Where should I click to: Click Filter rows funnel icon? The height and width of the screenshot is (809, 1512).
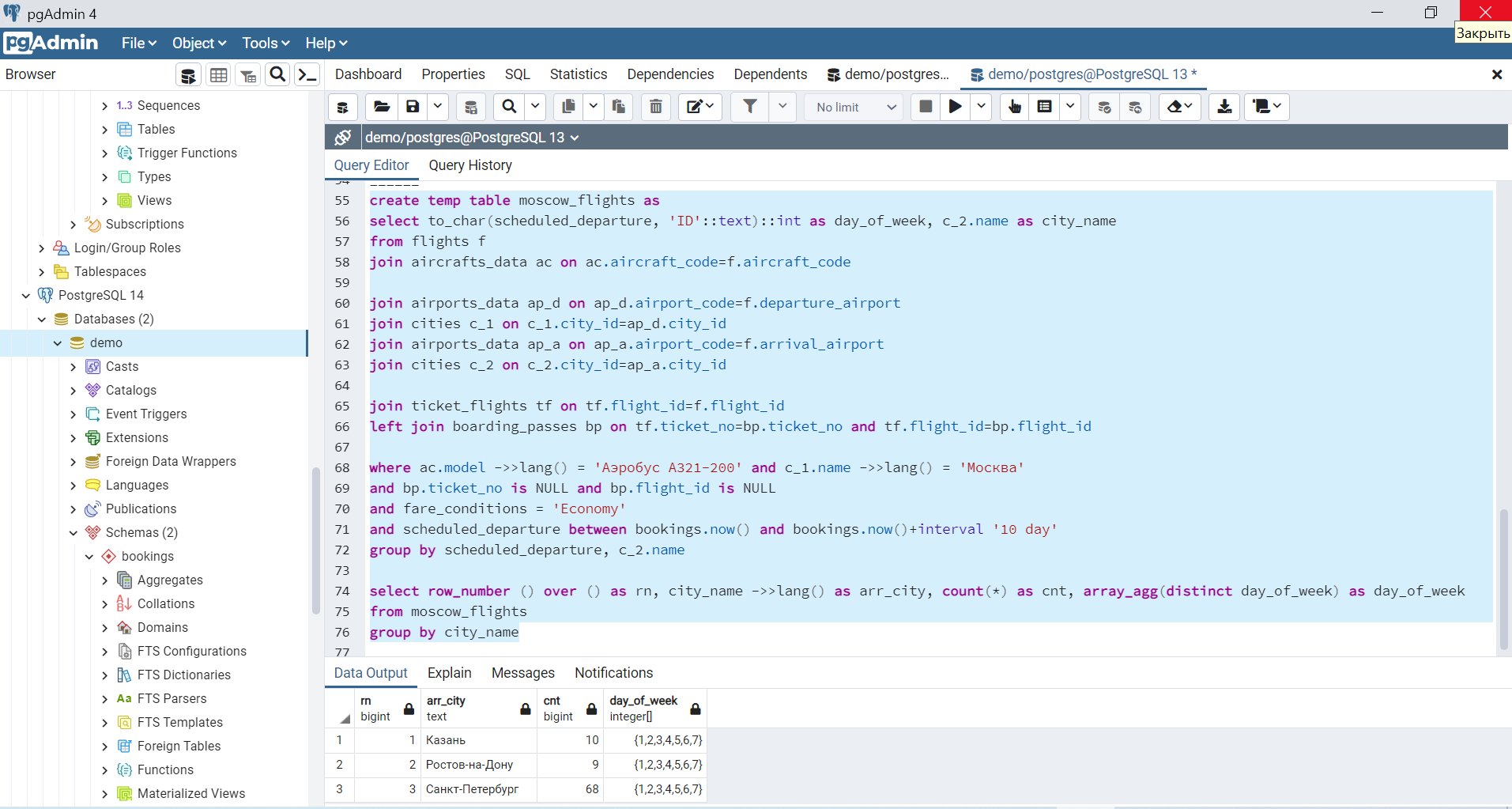[750, 107]
